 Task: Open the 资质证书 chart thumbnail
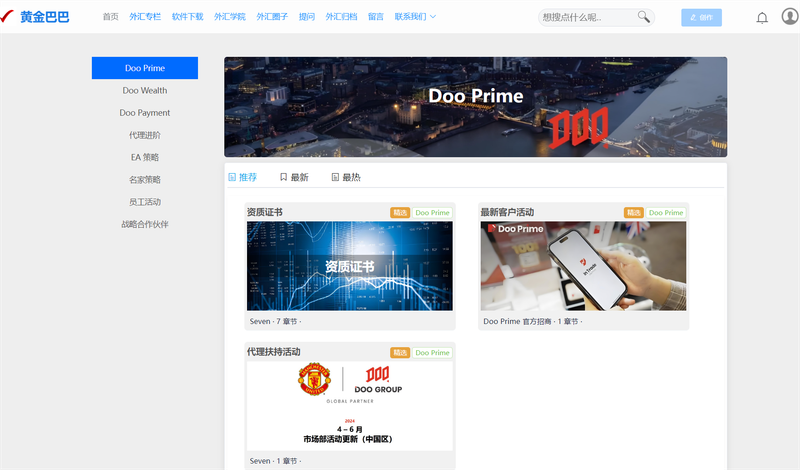click(349, 266)
